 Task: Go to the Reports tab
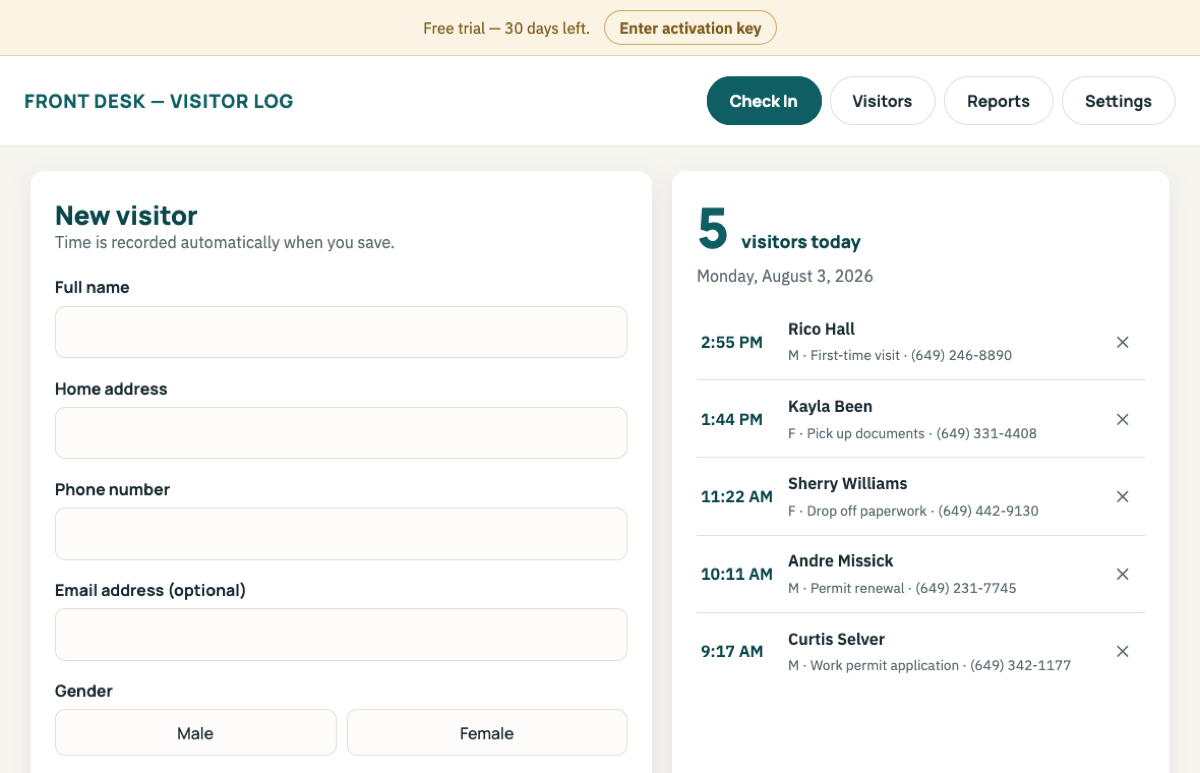pyautogui.click(x=998, y=101)
